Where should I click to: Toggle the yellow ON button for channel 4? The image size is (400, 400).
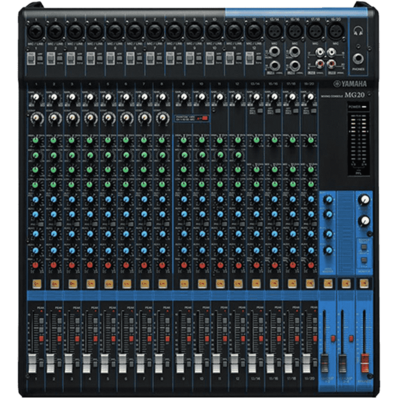click(91, 284)
